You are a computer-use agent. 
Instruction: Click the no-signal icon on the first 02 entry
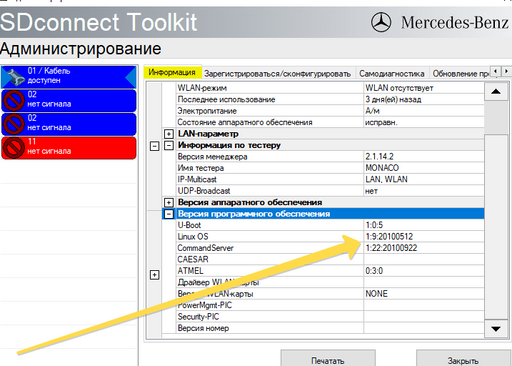pos(14,100)
